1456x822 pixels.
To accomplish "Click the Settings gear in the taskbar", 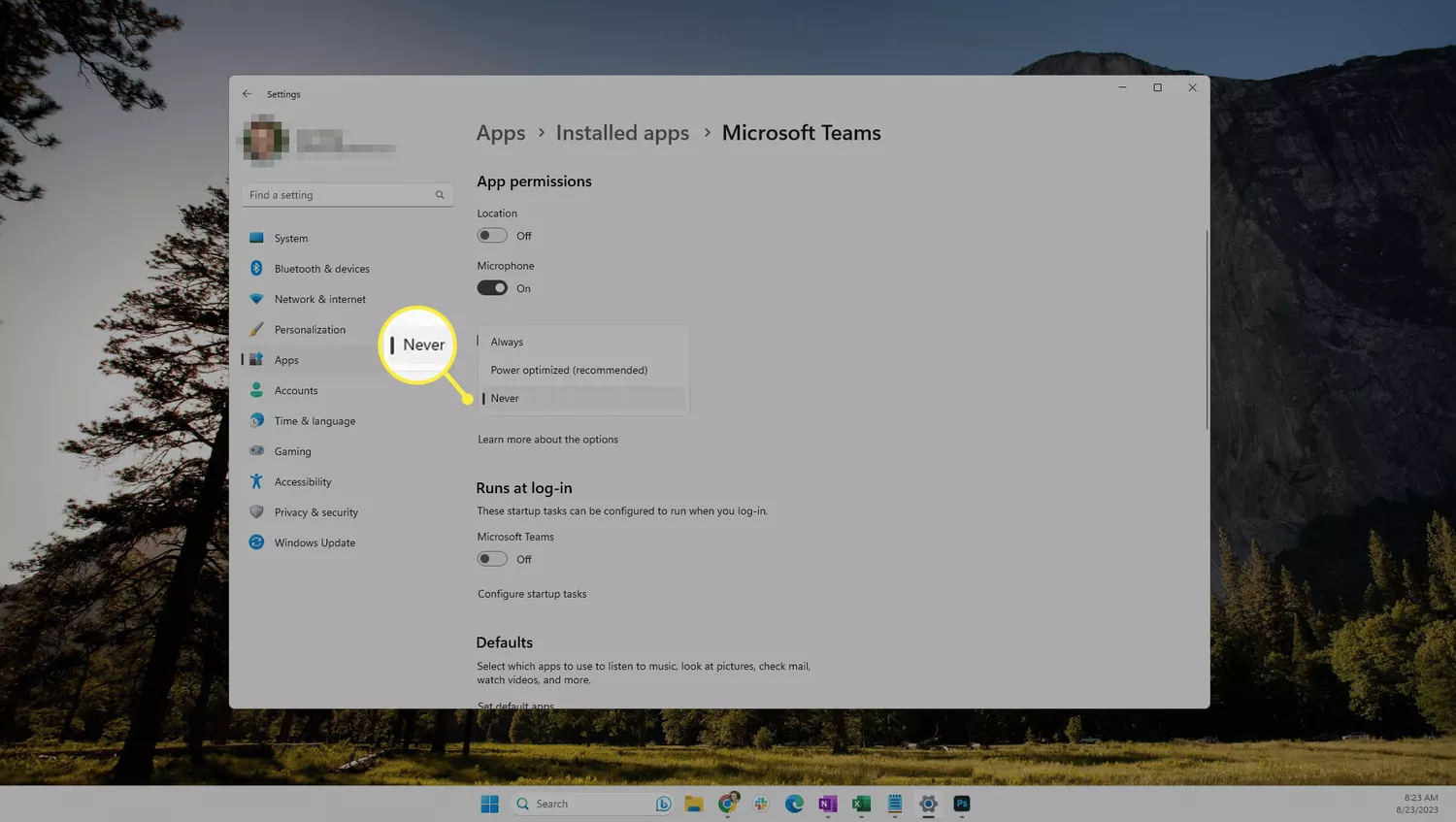I will click(x=928, y=804).
